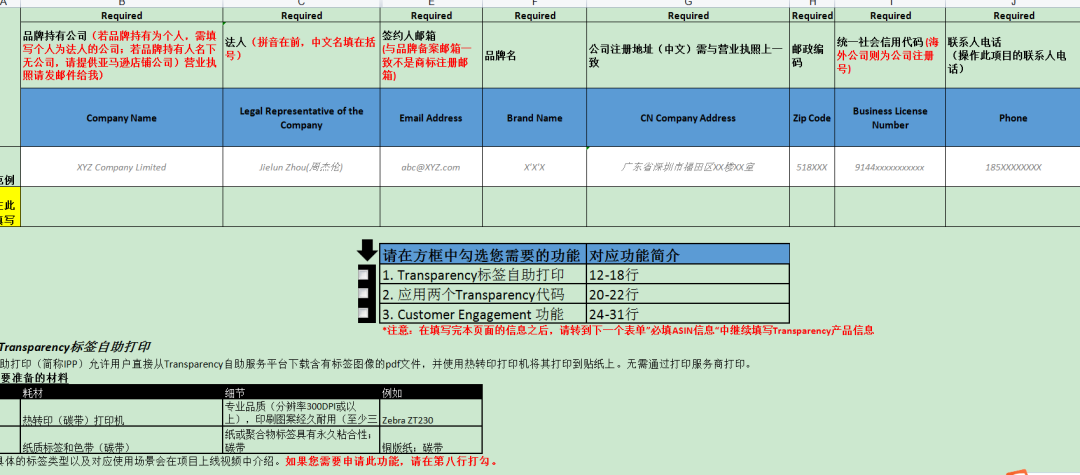Select the 对应功能简介 header cell
This screenshot has width=1080, height=475.
click(x=688, y=254)
